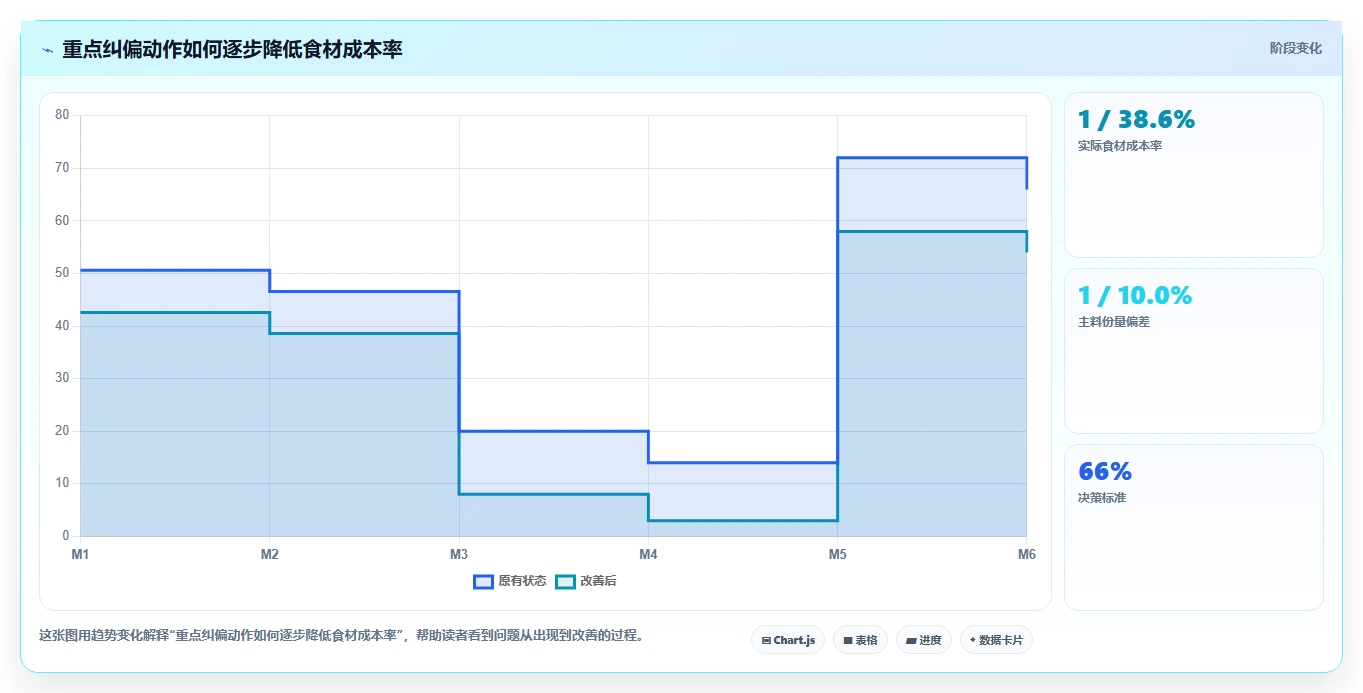1363x693 pixels.
Task: Click the M6 axis label
Action: pos(1026,554)
